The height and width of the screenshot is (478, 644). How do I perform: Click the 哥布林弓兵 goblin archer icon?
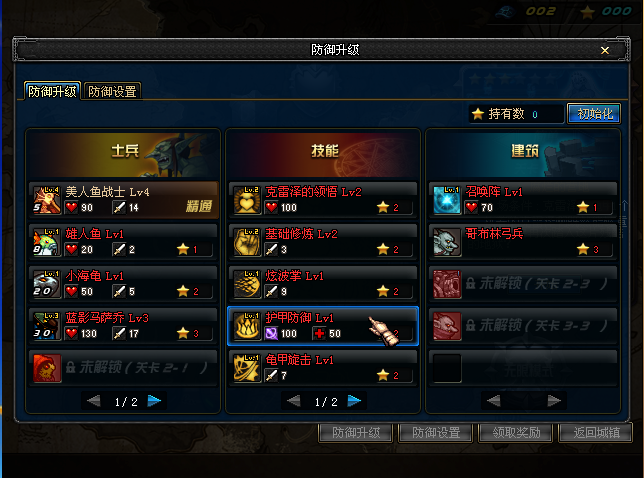point(447,242)
